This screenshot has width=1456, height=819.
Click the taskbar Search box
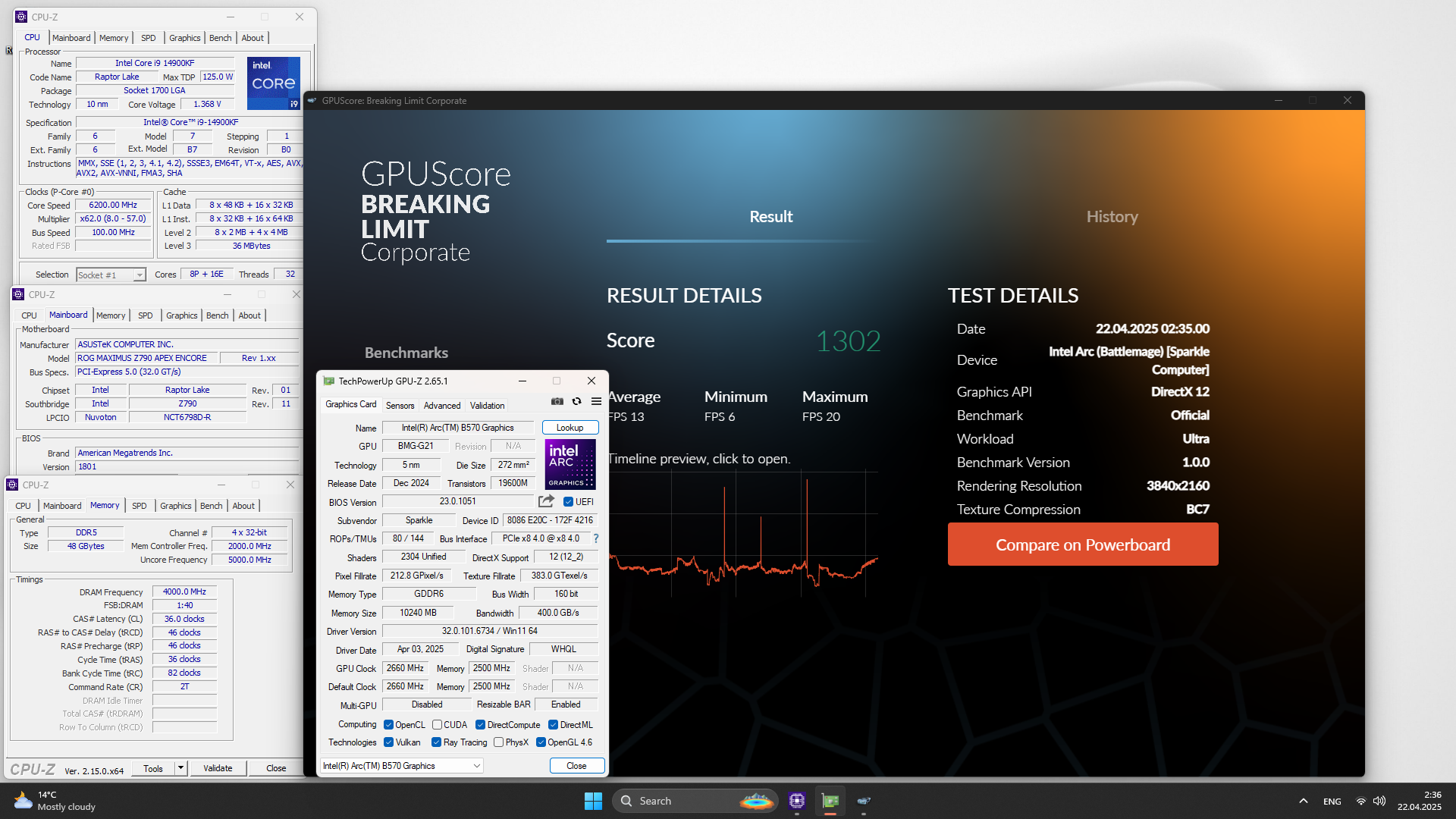point(695,801)
